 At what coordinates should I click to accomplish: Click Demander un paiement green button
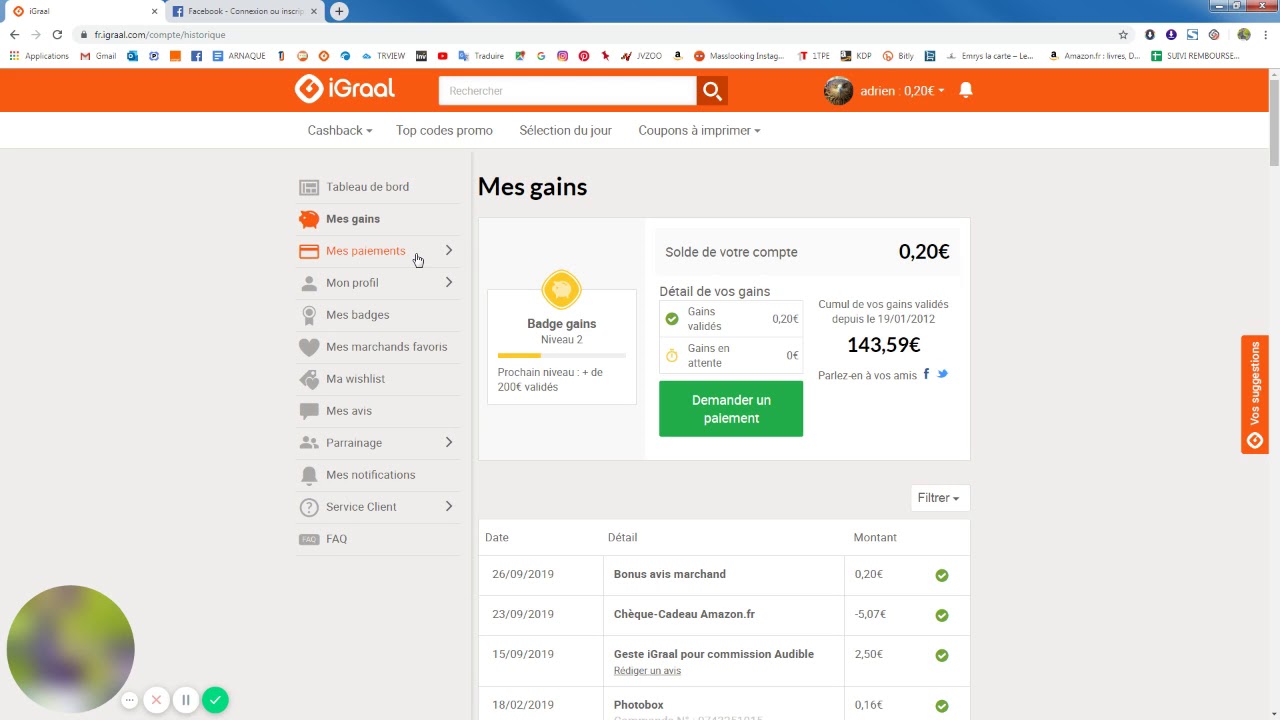tap(731, 409)
